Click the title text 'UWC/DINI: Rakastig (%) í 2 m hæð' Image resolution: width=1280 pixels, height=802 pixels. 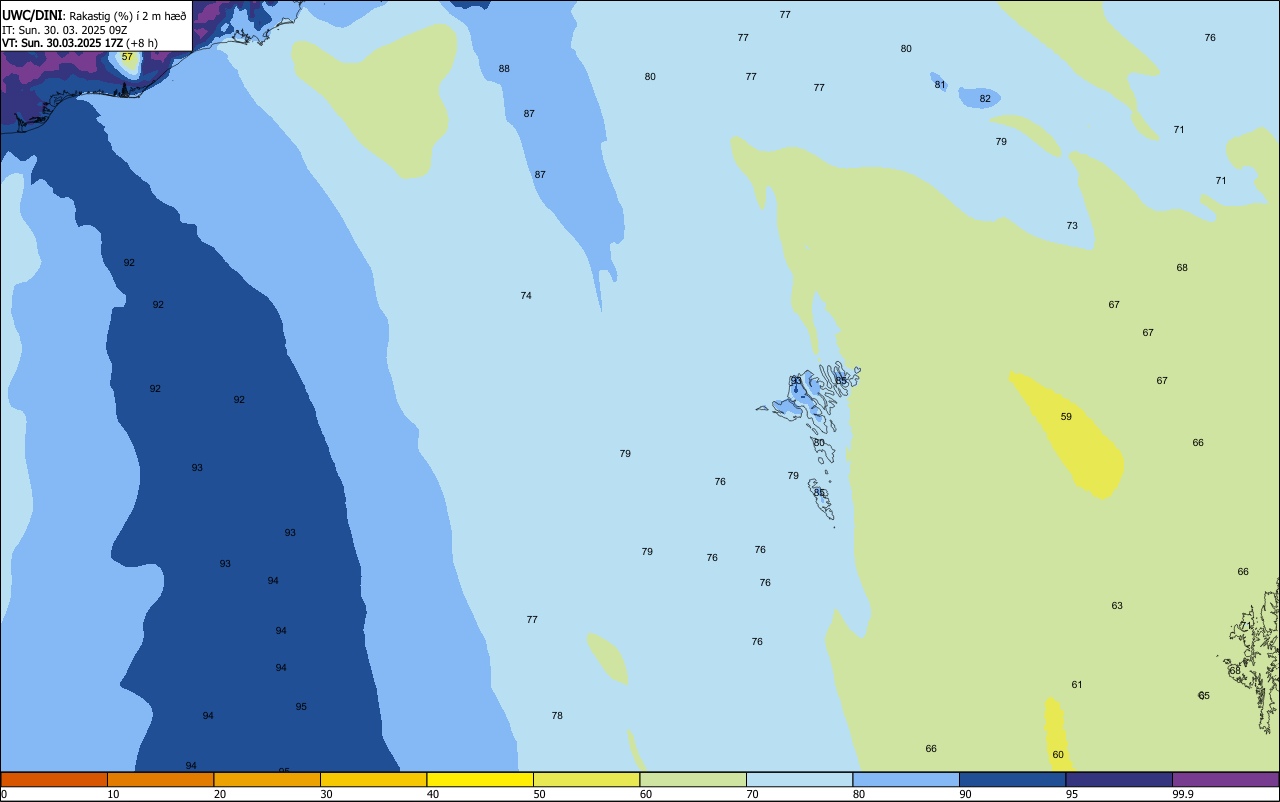click(94, 16)
